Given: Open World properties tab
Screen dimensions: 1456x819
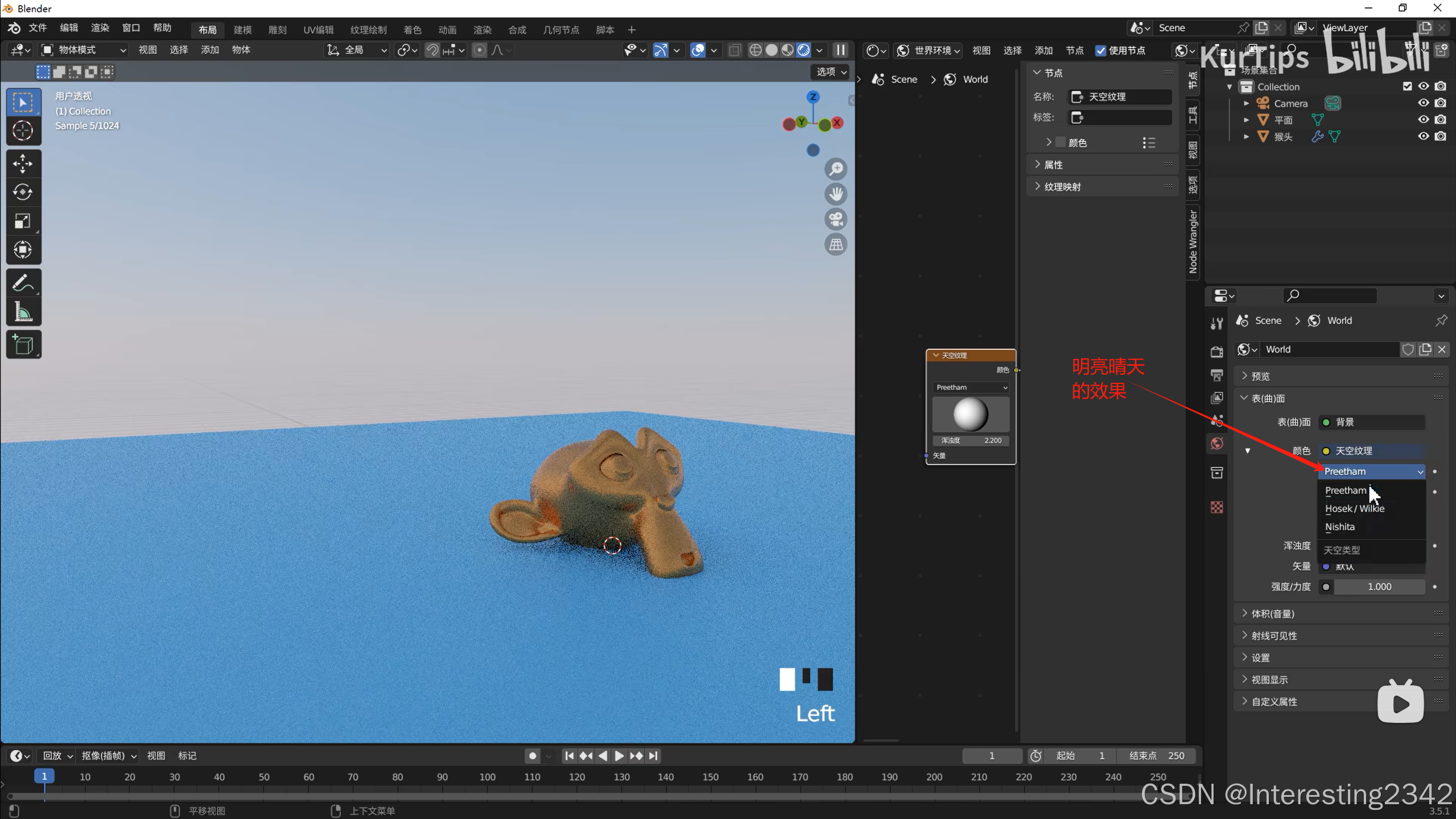Looking at the screenshot, I should (1216, 444).
